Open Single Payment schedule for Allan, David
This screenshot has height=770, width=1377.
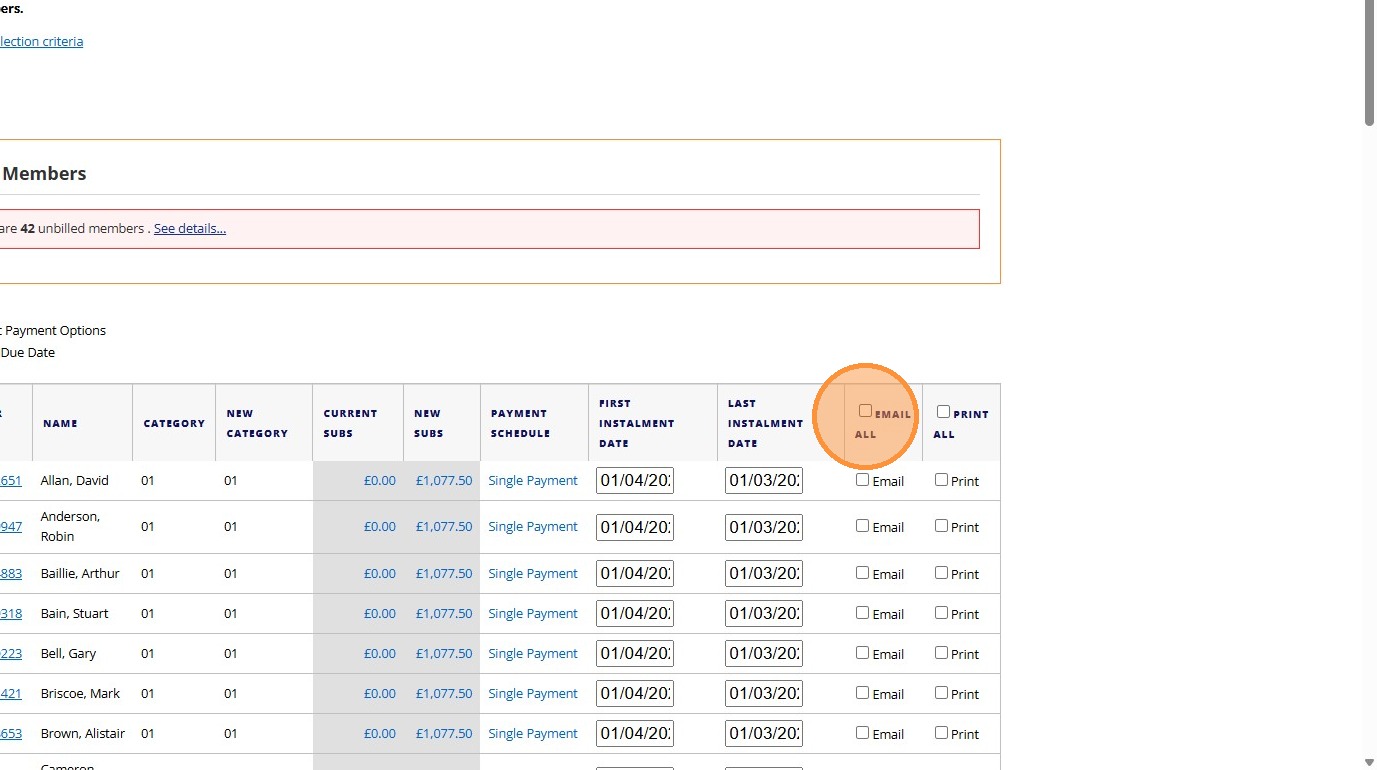pos(533,480)
